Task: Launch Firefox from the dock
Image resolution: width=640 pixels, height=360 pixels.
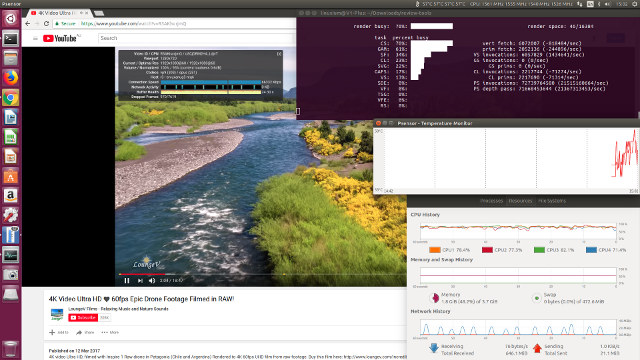Action: pos(11,78)
